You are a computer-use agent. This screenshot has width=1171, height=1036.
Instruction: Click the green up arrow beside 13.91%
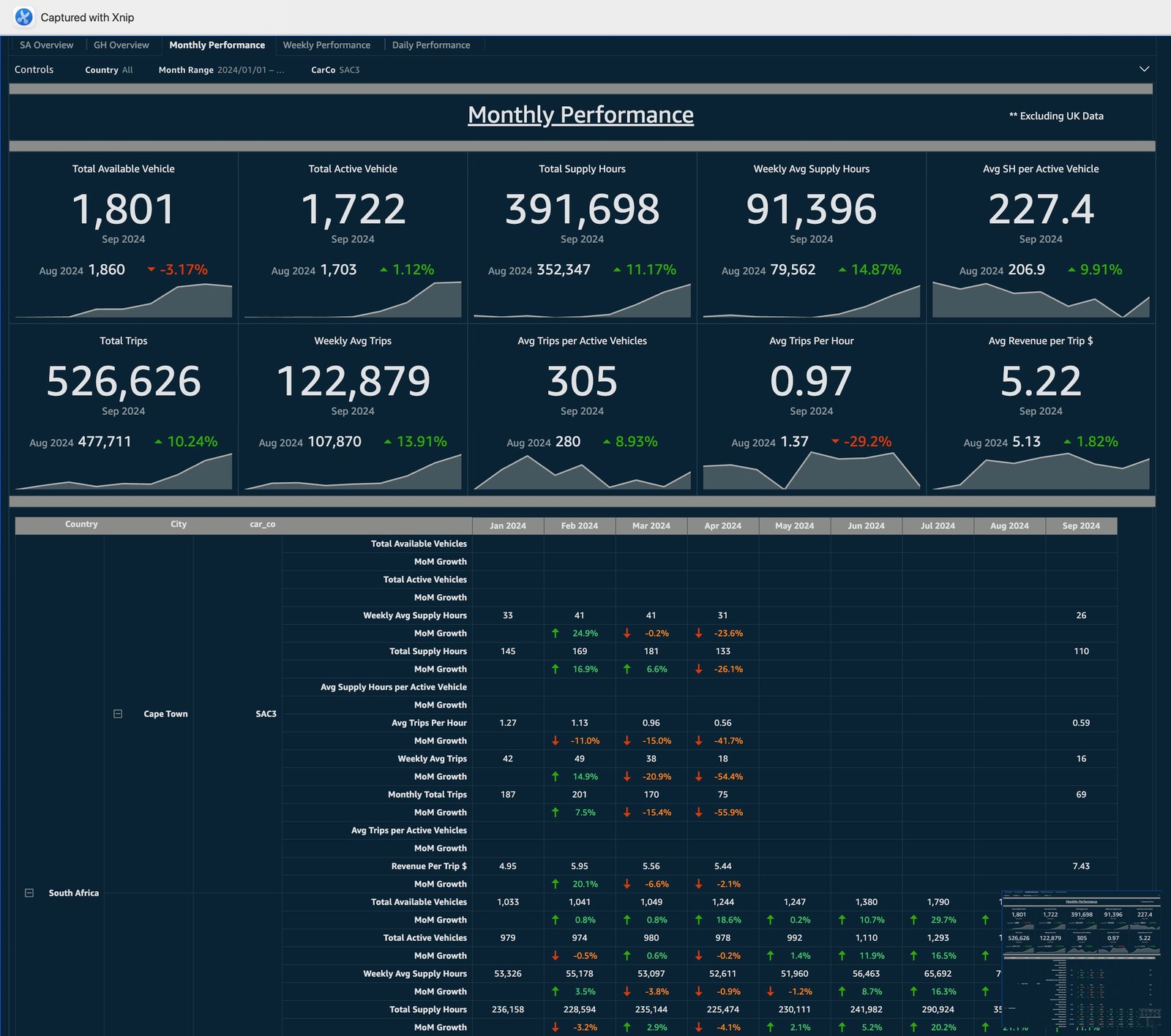tap(388, 442)
